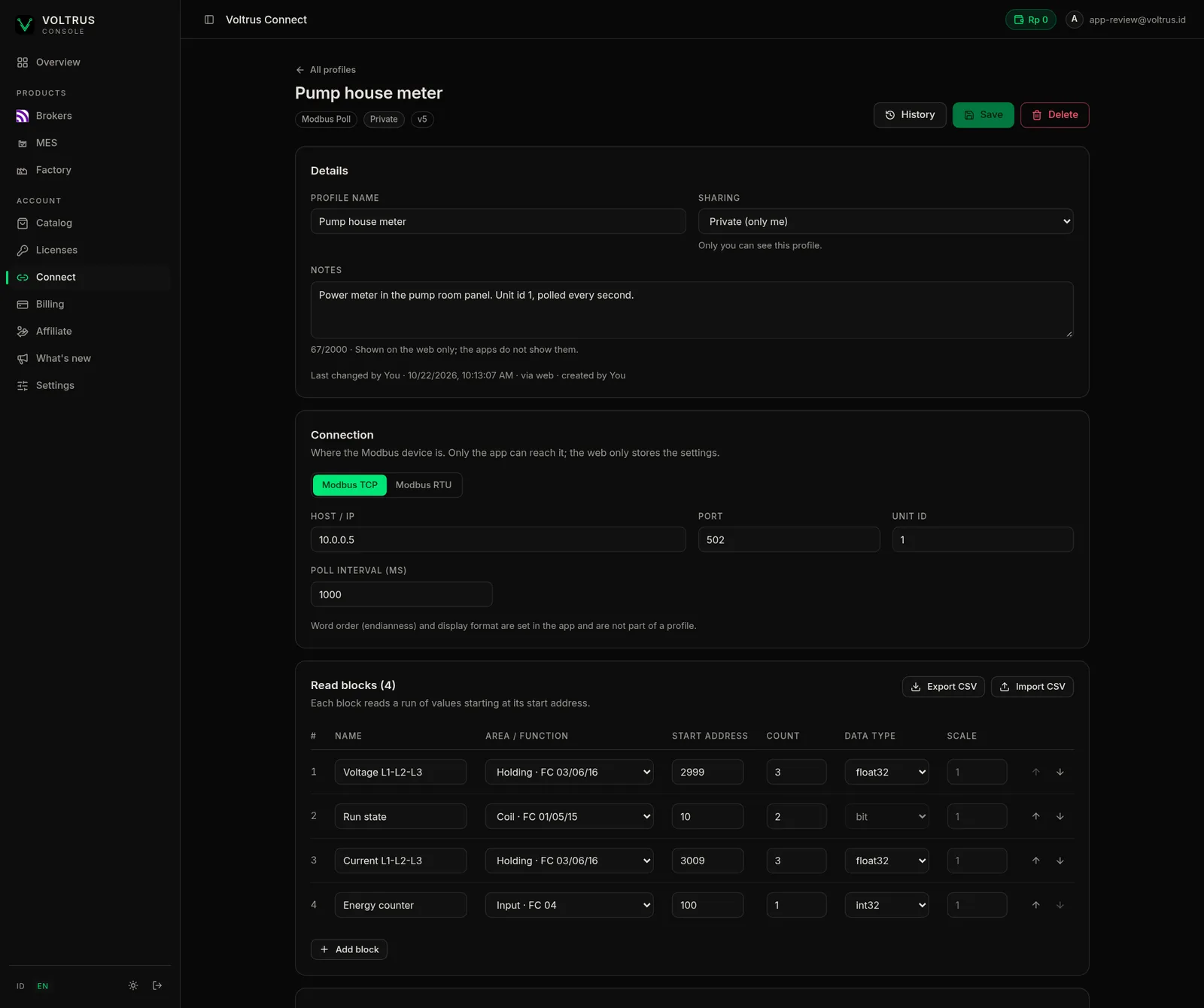This screenshot has height=1008, width=1204.
Task: Go to Brokers product page
Action: coord(90,116)
